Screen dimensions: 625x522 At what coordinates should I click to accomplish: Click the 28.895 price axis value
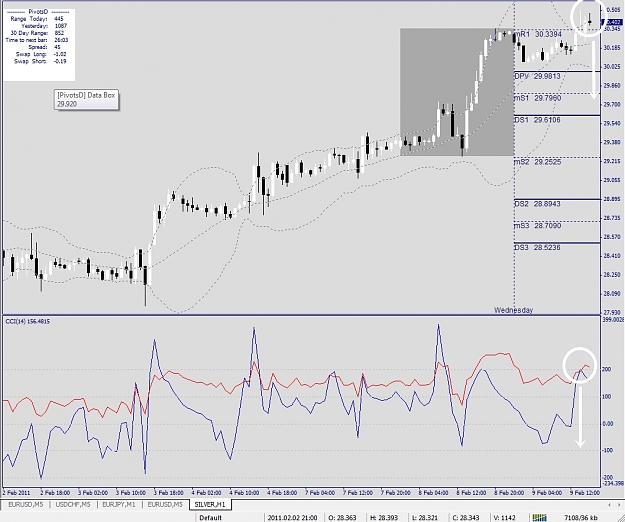point(612,199)
